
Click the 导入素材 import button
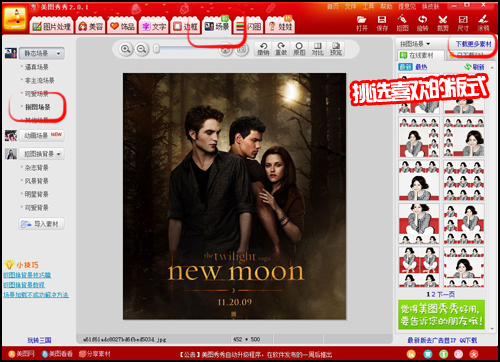point(41,224)
